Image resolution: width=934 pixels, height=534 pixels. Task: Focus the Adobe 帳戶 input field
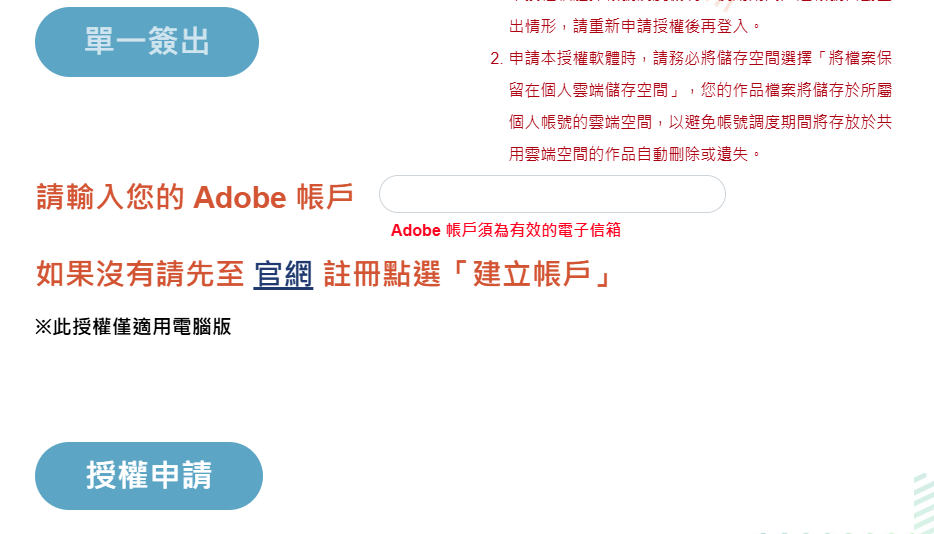(x=552, y=194)
